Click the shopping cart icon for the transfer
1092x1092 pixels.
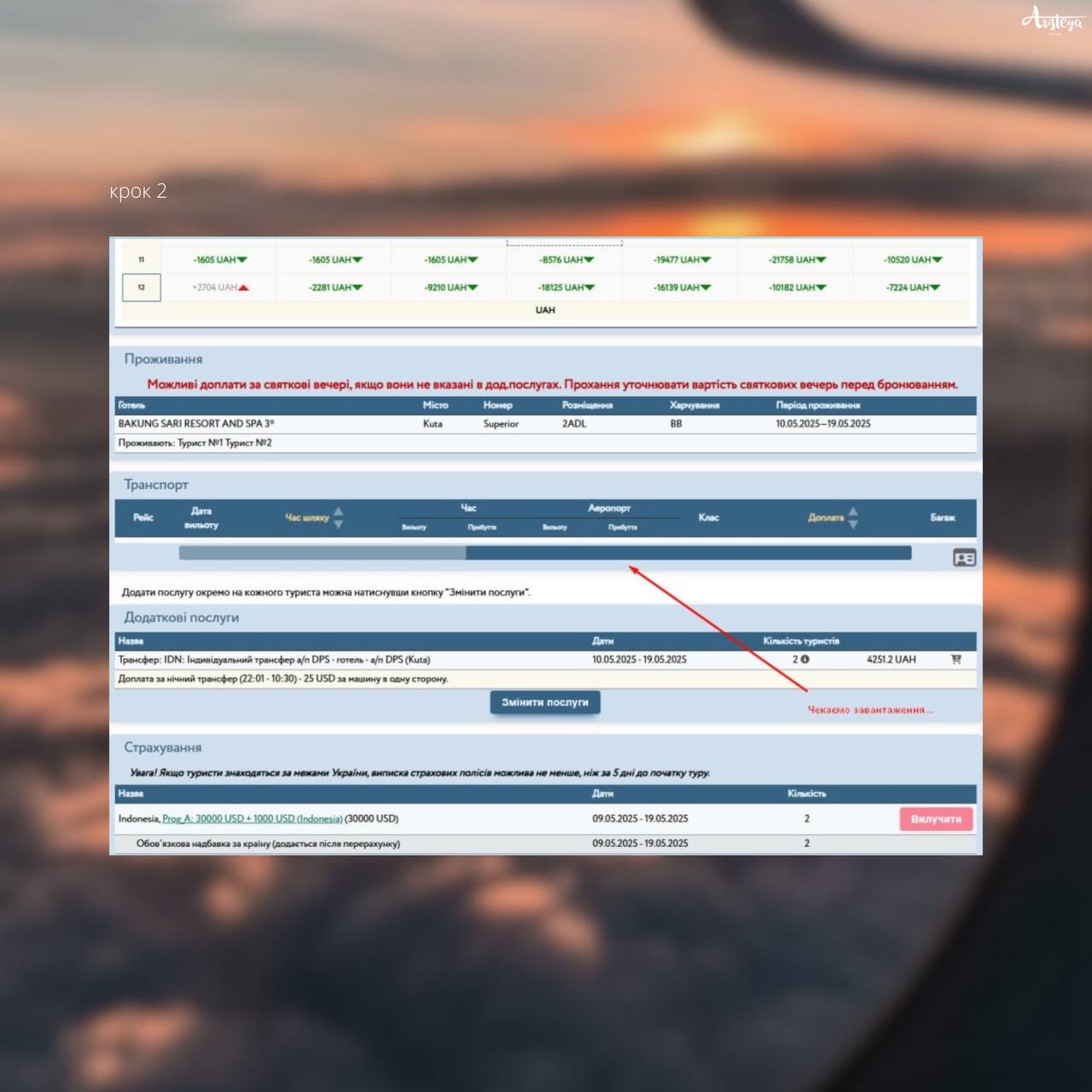[x=955, y=659]
